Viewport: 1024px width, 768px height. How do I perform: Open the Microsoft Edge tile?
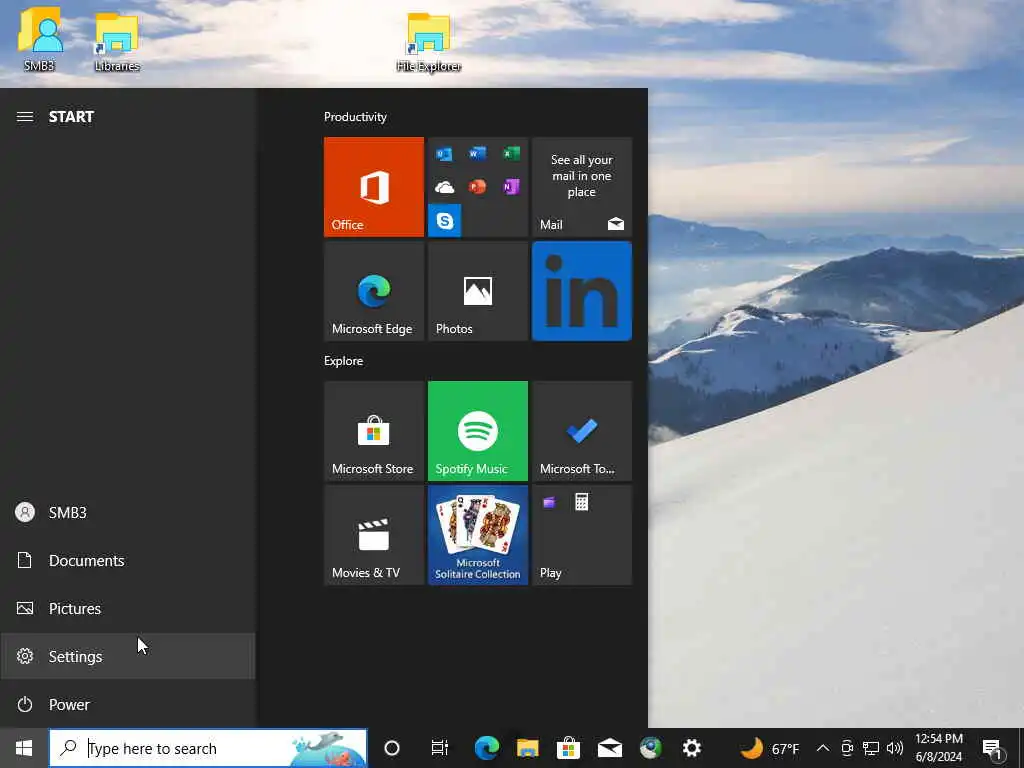[x=374, y=291]
